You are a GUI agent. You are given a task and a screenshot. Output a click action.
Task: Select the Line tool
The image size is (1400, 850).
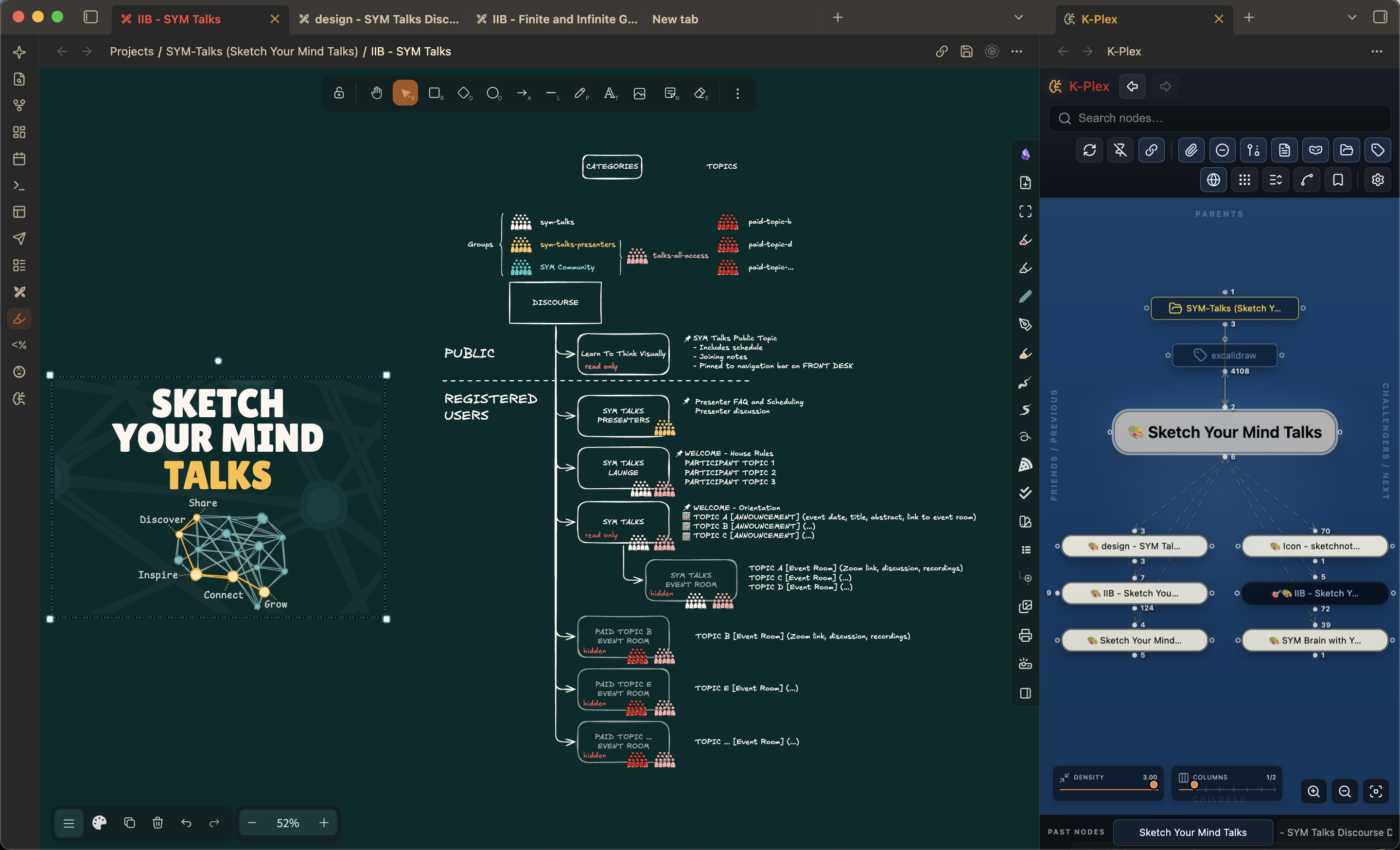(552, 93)
